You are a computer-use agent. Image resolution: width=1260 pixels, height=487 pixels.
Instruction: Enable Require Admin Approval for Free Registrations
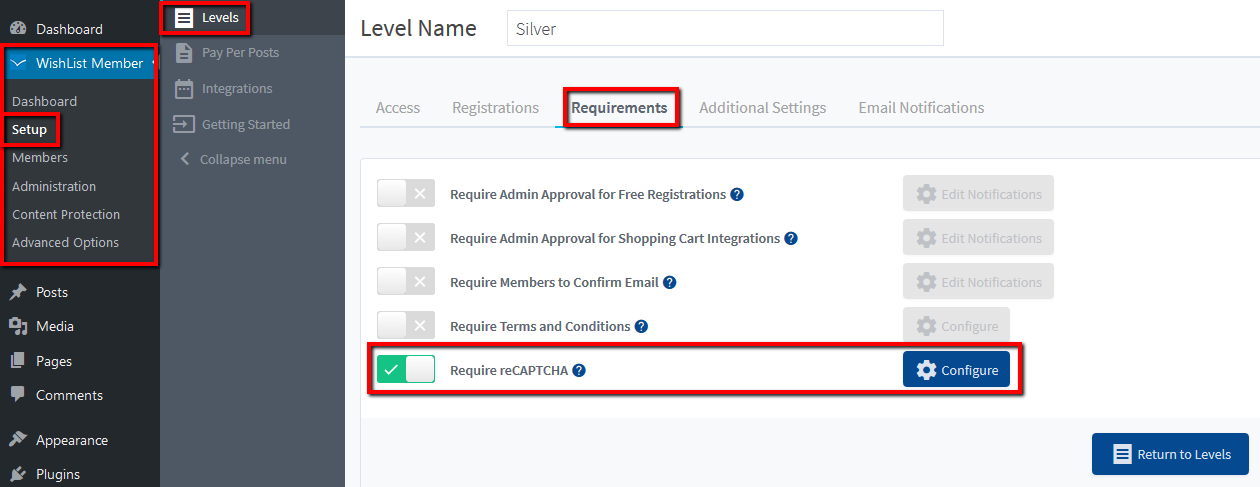406,193
